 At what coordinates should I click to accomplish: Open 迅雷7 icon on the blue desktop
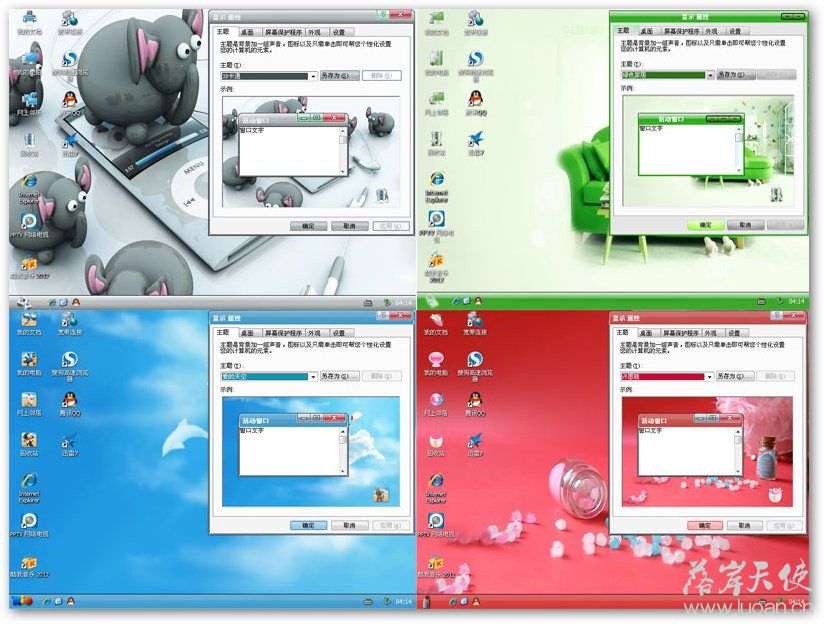70,439
